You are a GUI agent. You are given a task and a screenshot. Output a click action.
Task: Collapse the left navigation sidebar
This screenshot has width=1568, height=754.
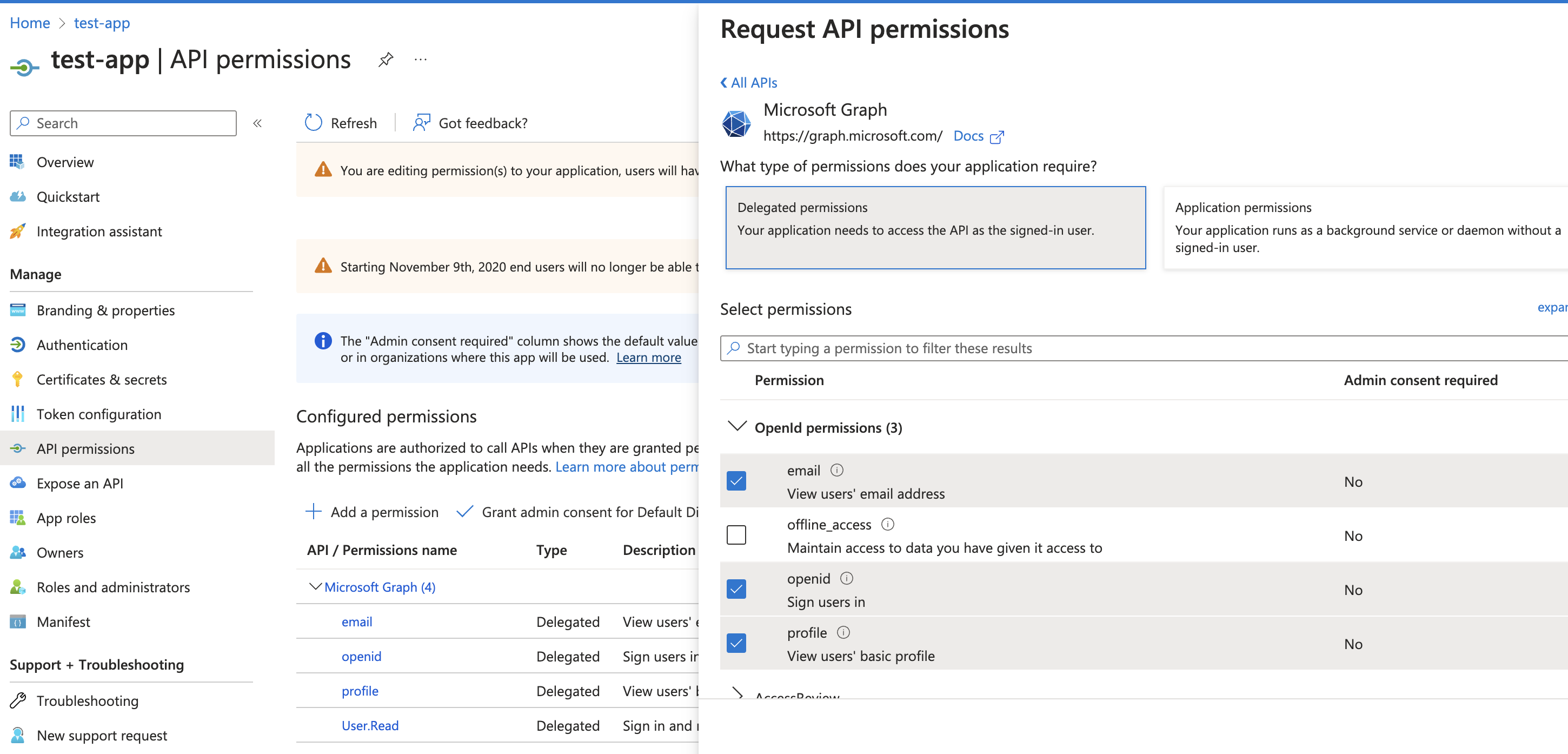coord(257,123)
